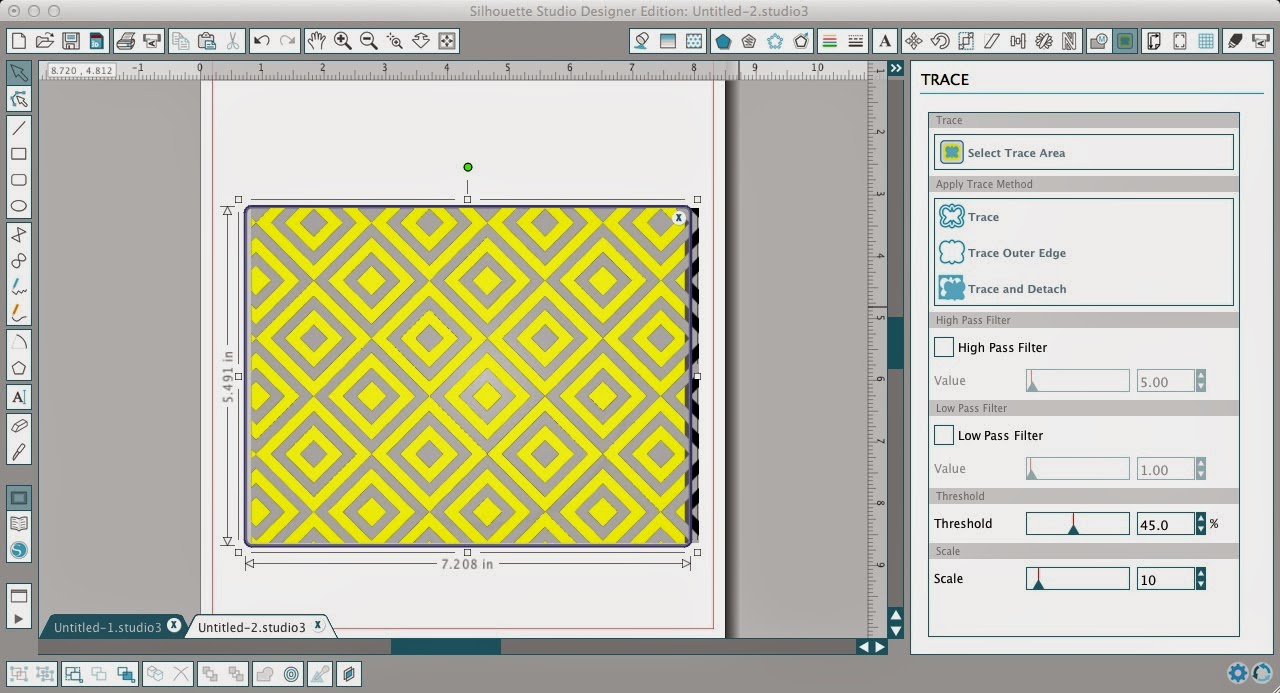Open the Text tool from the left toolbar
This screenshot has height=693, width=1280.
coord(18,397)
